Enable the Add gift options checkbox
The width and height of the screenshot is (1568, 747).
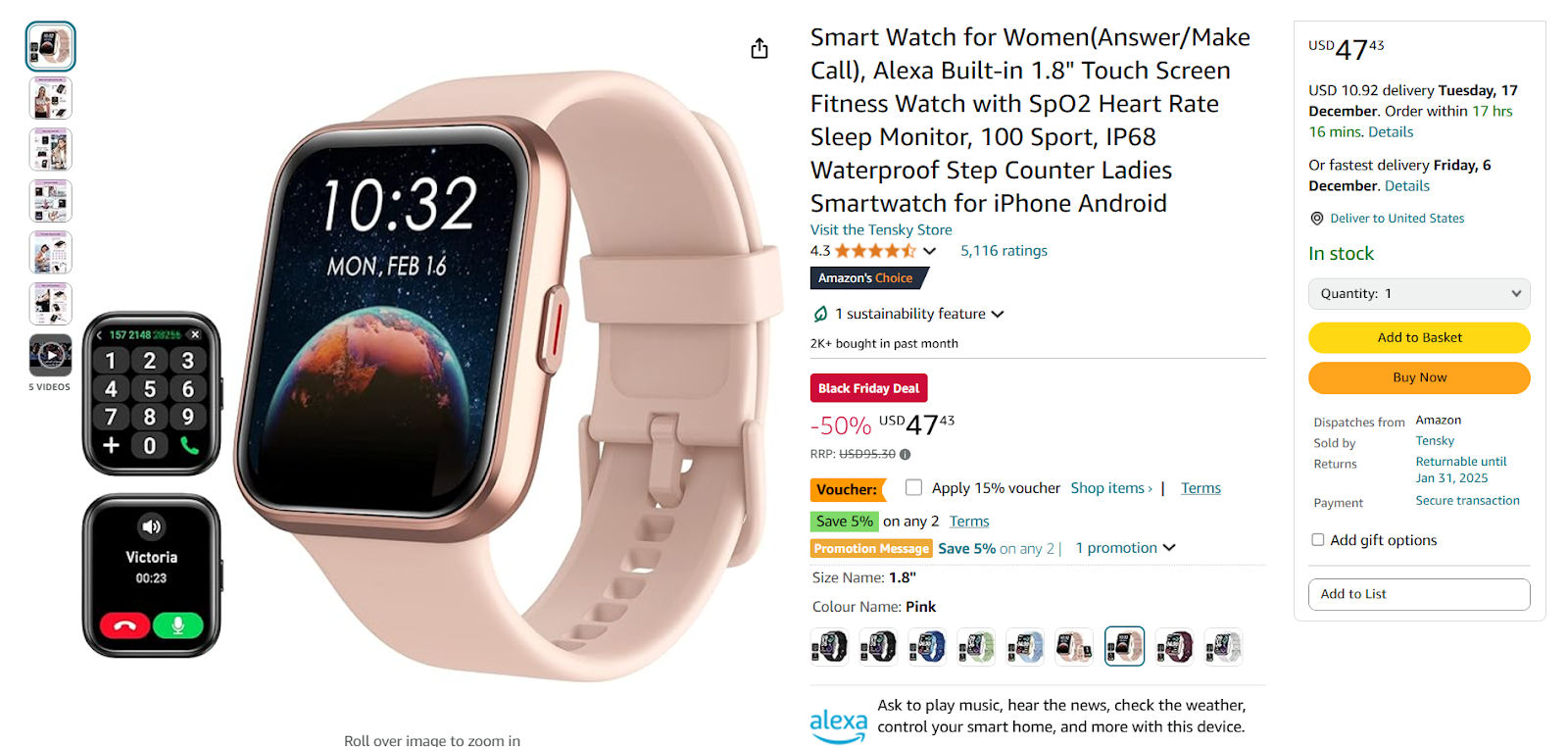click(1318, 539)
